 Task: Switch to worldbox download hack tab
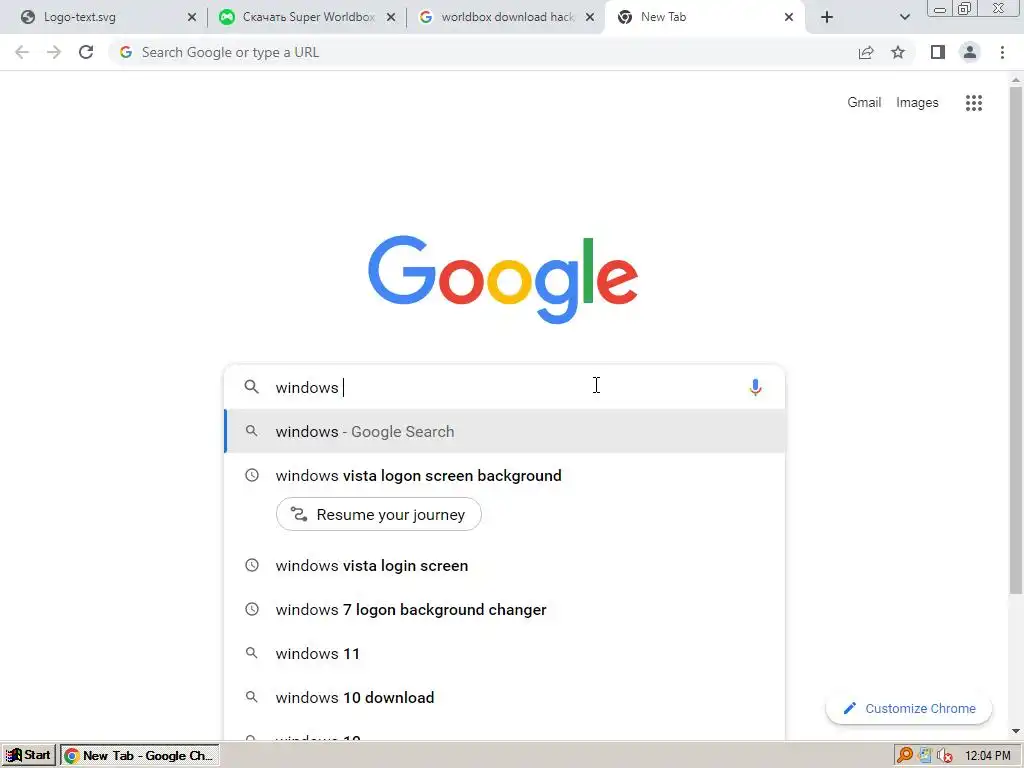point(496,17)
